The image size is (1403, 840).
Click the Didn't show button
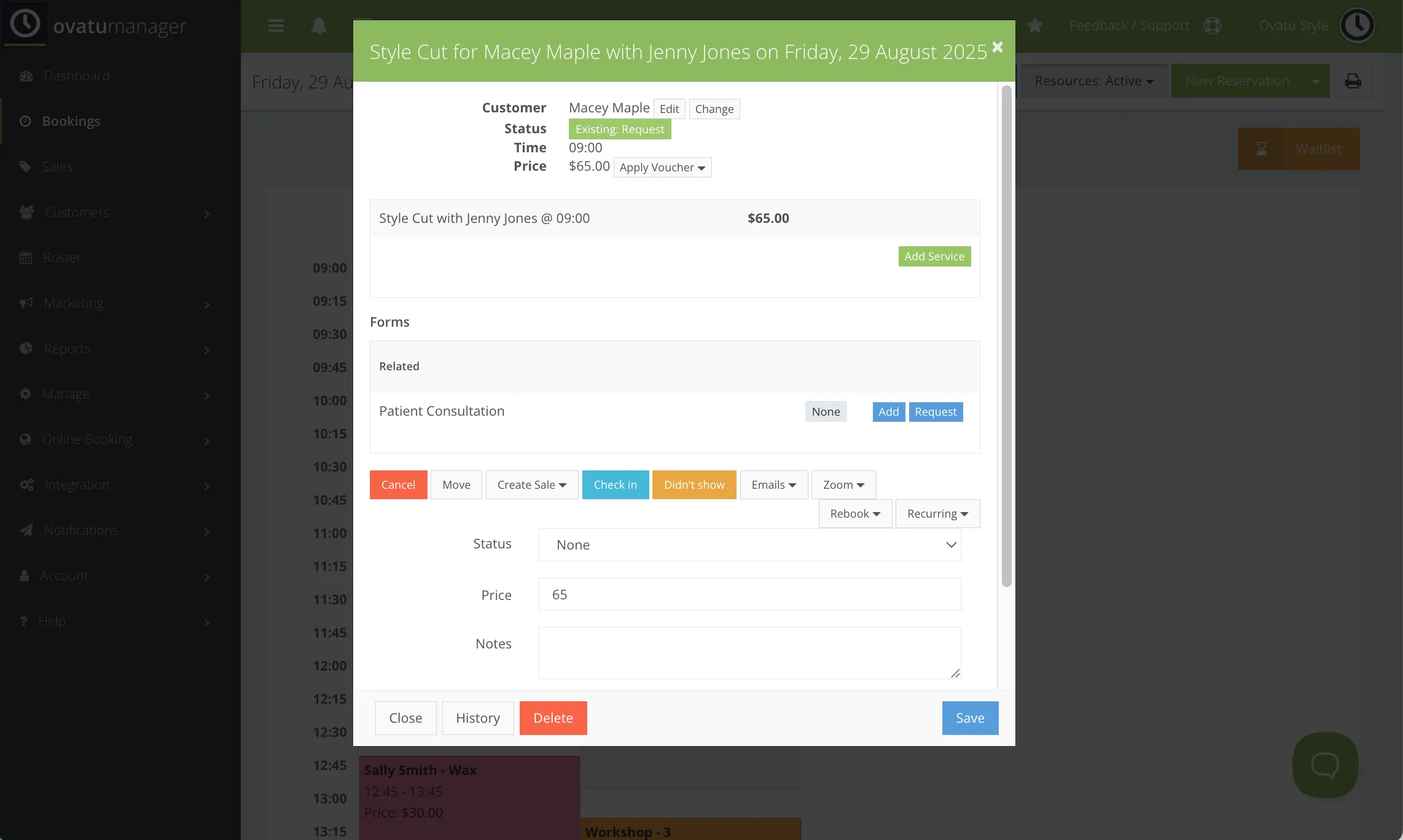click(694, 484)
